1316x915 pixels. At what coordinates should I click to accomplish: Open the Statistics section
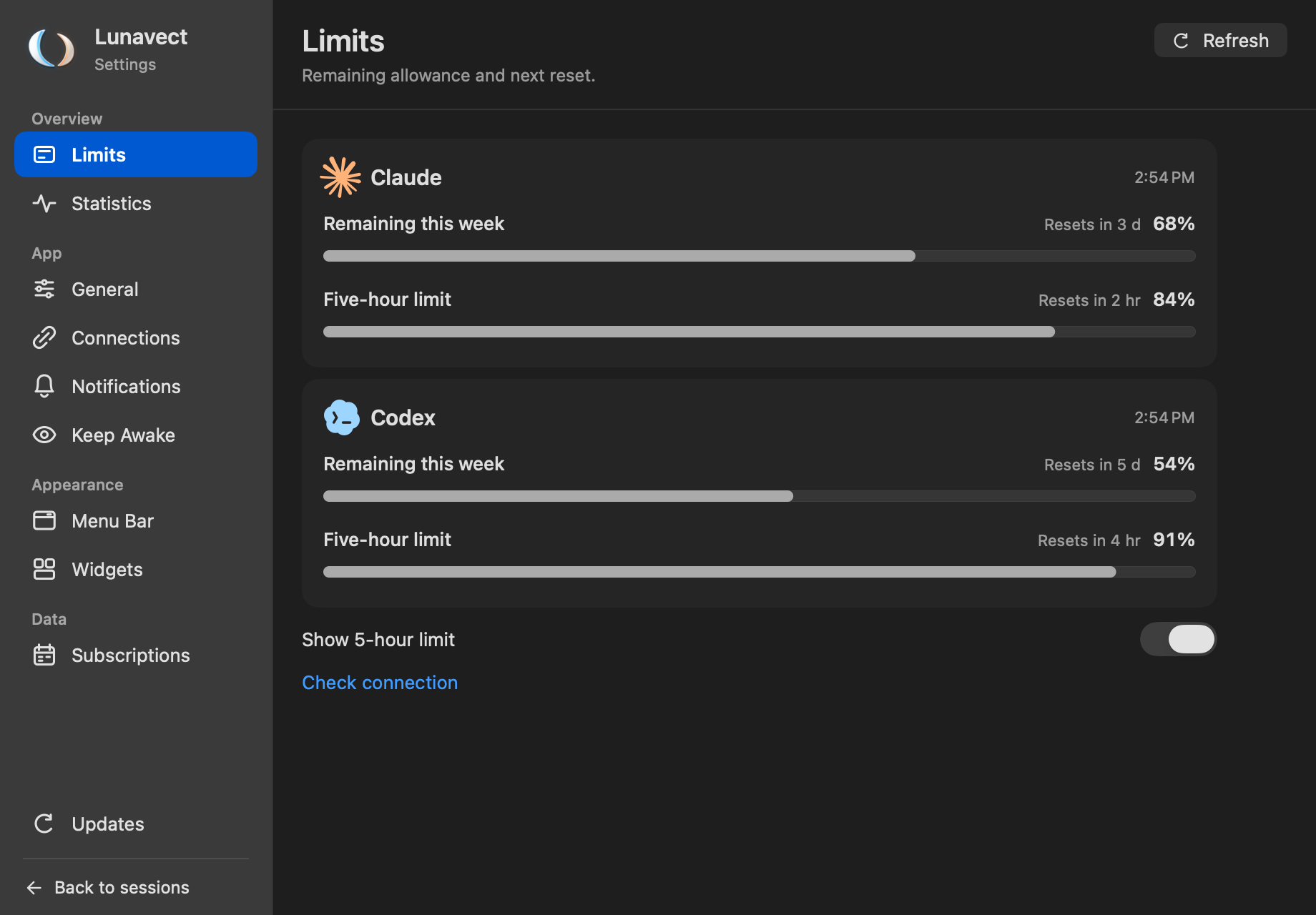[x=136, y=204]
